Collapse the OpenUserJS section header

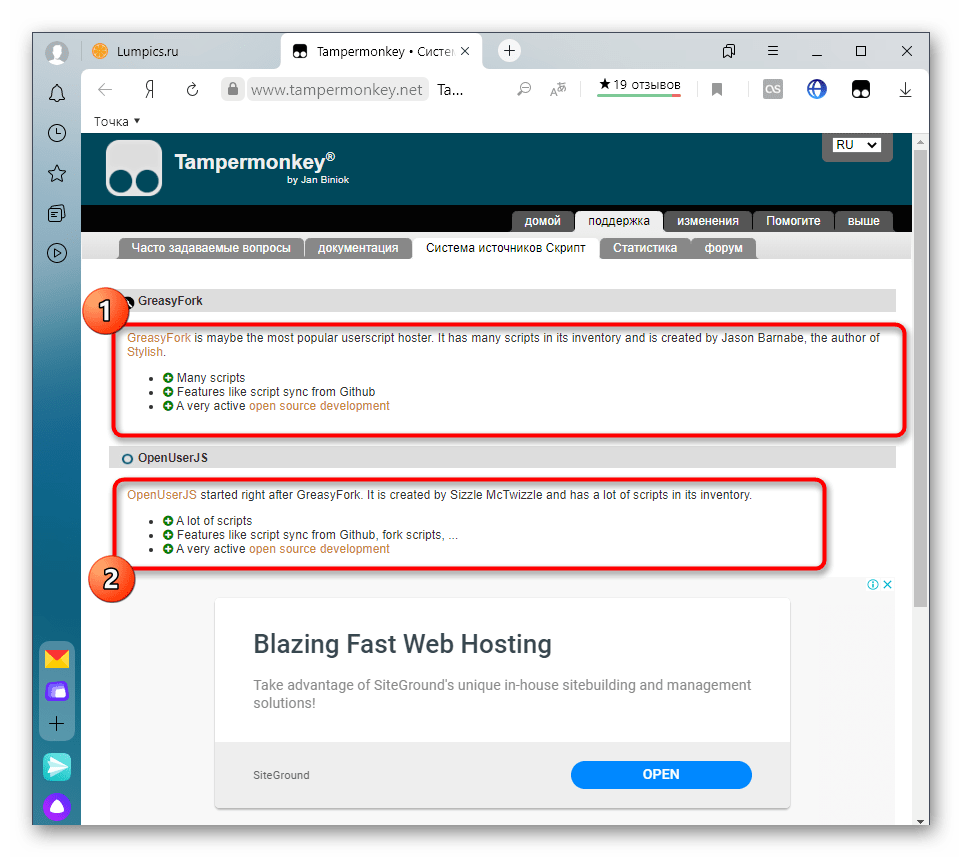pos(502,458)
